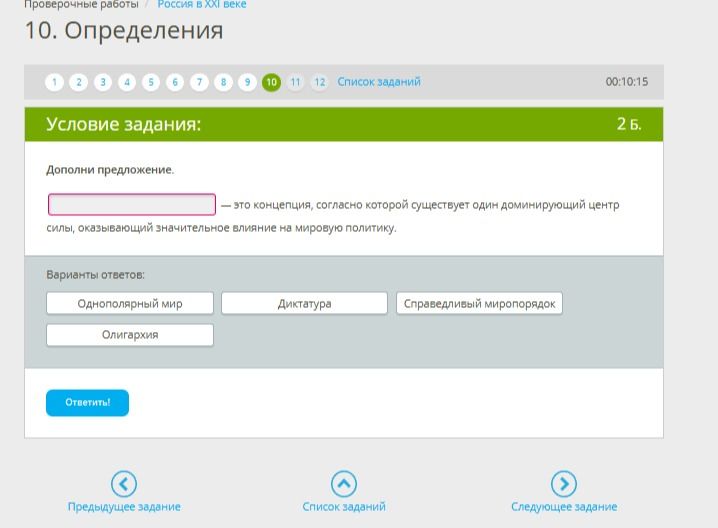Go to task number 5
This screenshot has height=528, width=718.
pyautogui.click(x=151, y=82)
